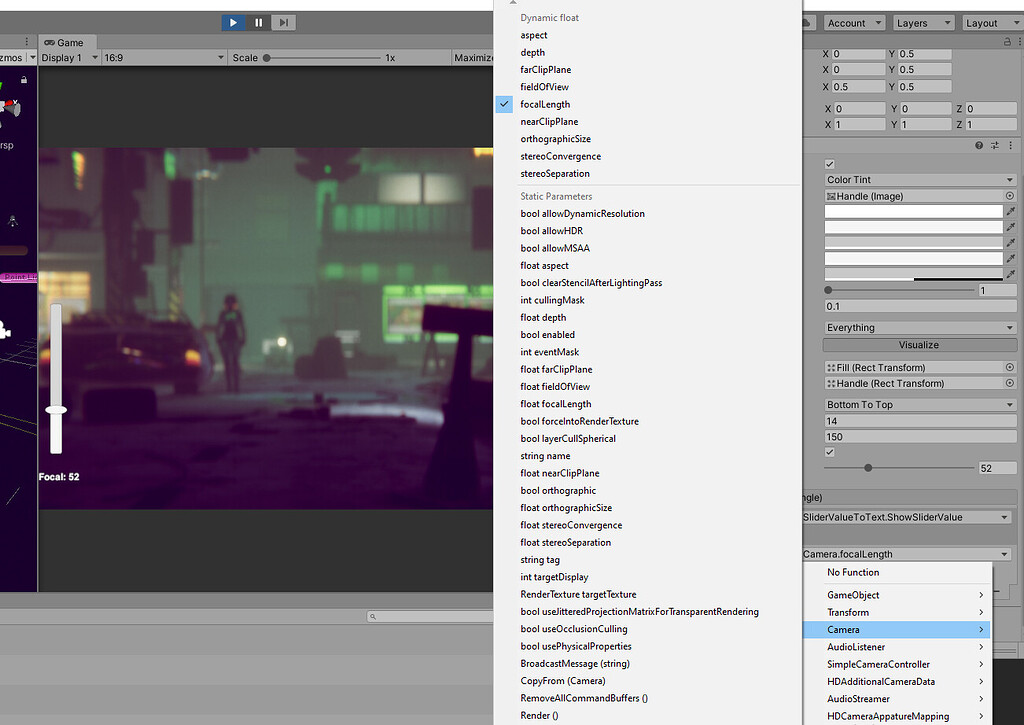1024x725 pixels.
Task: Click the Play button in the toolbar
Action: coord(233,23)
